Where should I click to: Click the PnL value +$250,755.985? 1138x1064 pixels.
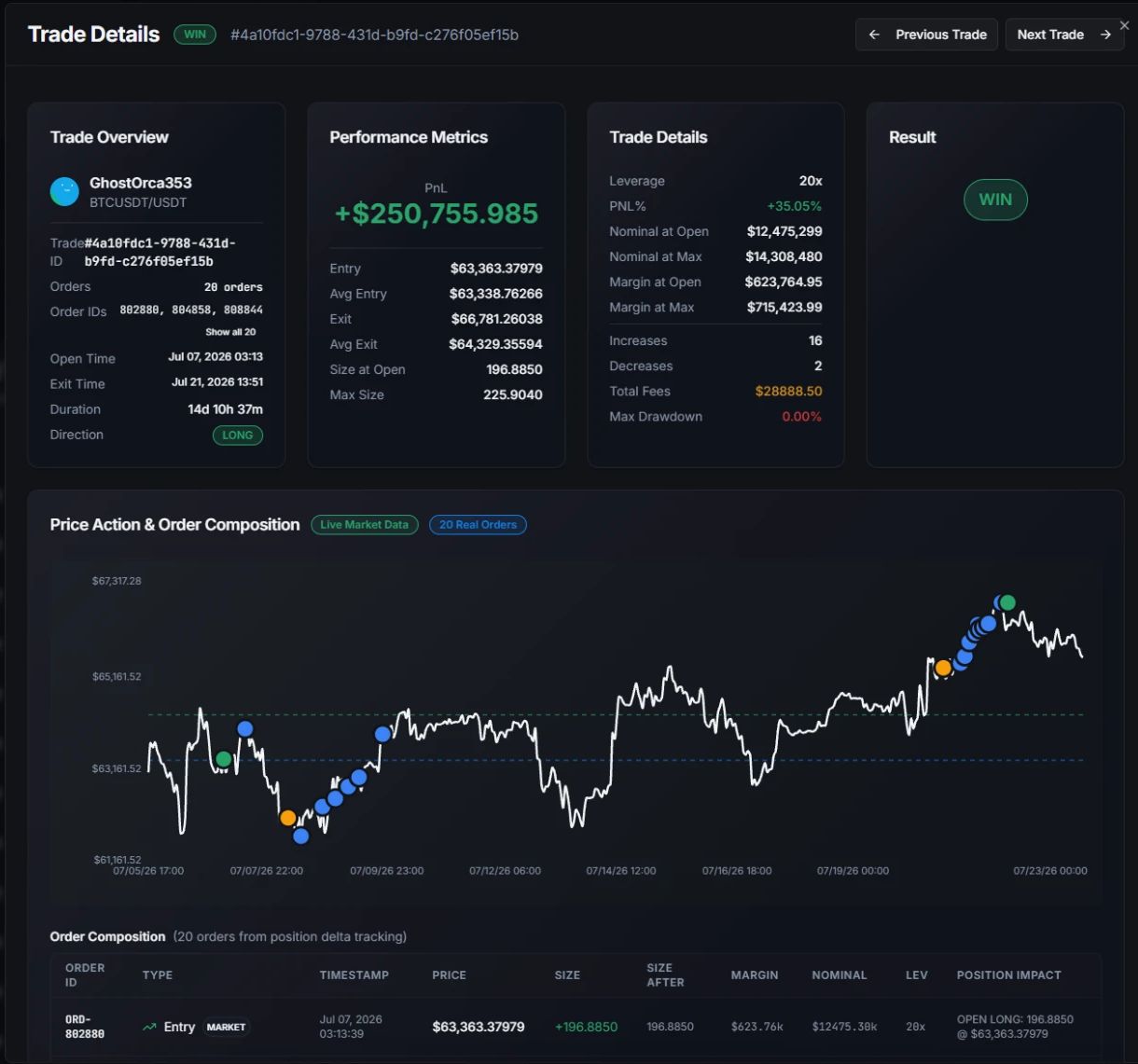437,214
